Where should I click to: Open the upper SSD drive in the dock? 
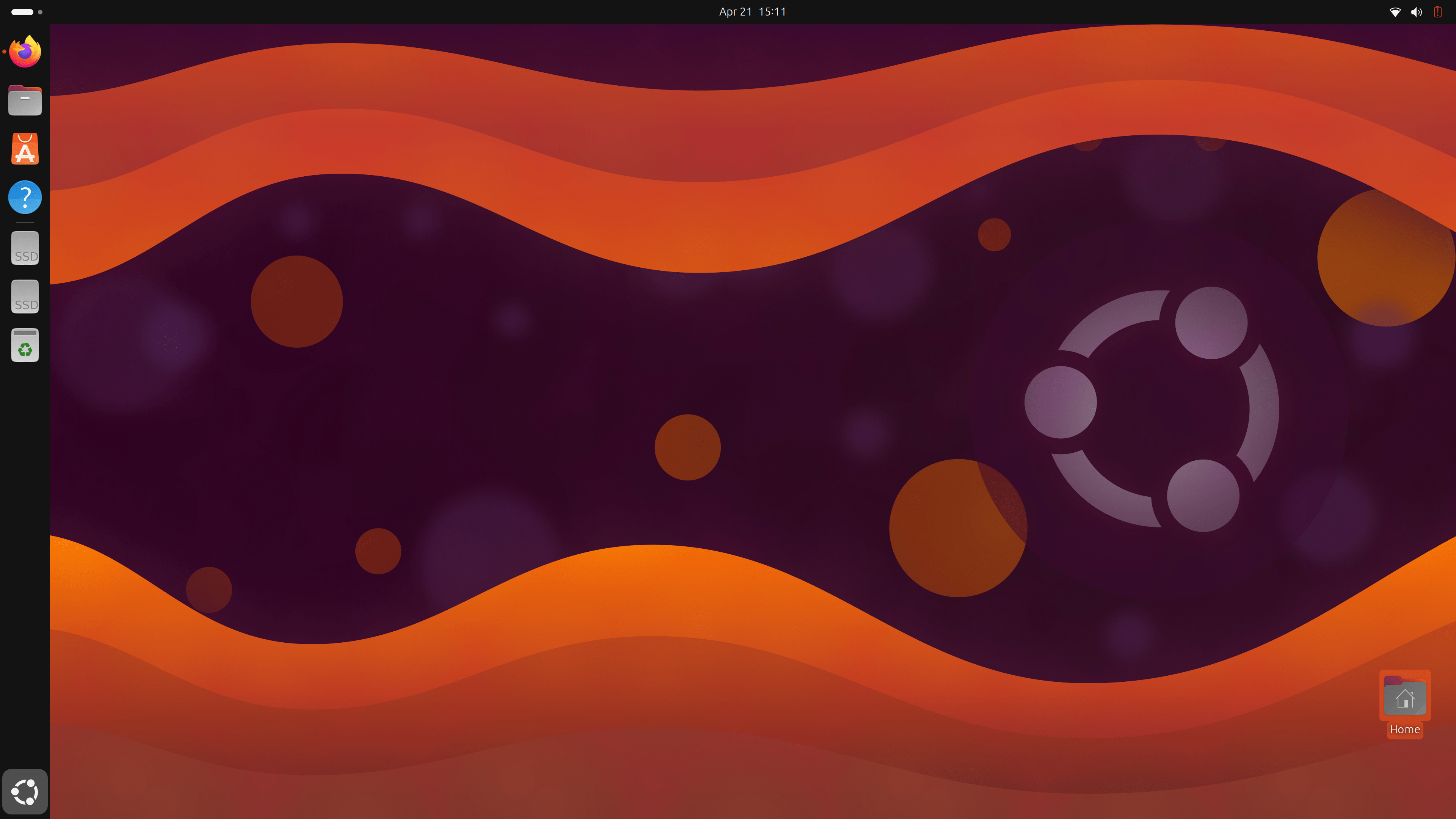coord(25,248)
